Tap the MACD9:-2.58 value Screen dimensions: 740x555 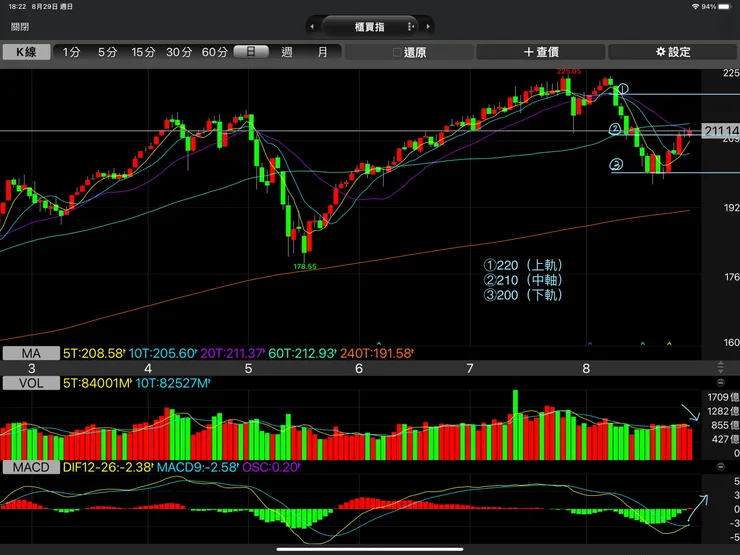[197, 467]
